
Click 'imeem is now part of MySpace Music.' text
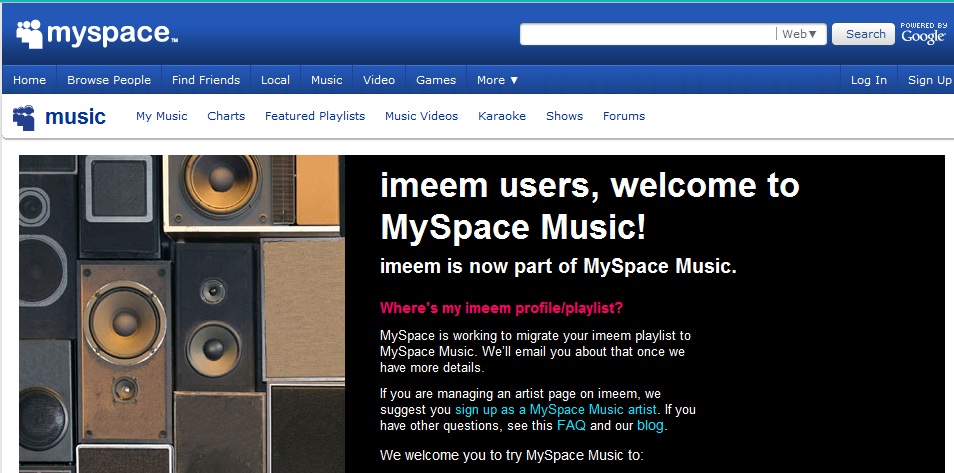pyautogui.click(x=558, y=266)
